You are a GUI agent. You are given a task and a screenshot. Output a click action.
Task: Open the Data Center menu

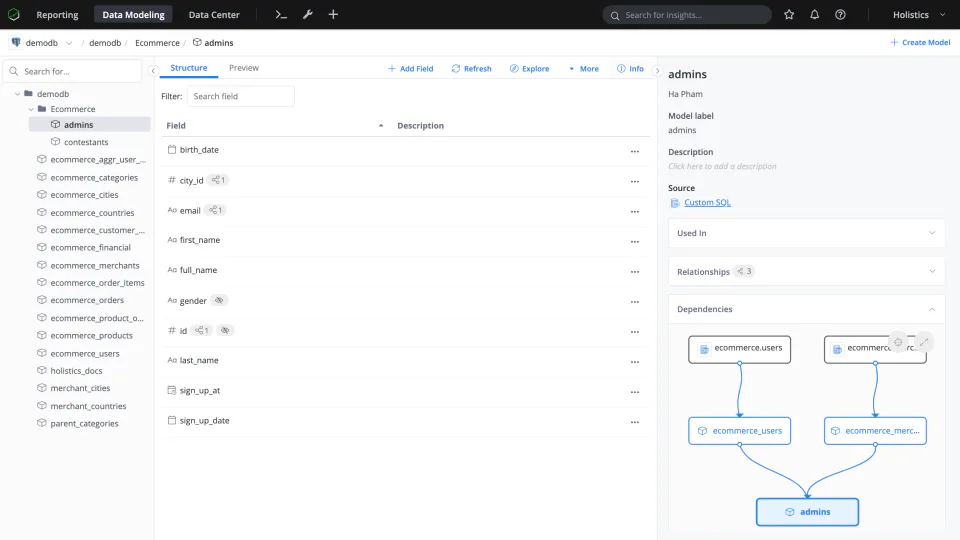tap(214, 15)
